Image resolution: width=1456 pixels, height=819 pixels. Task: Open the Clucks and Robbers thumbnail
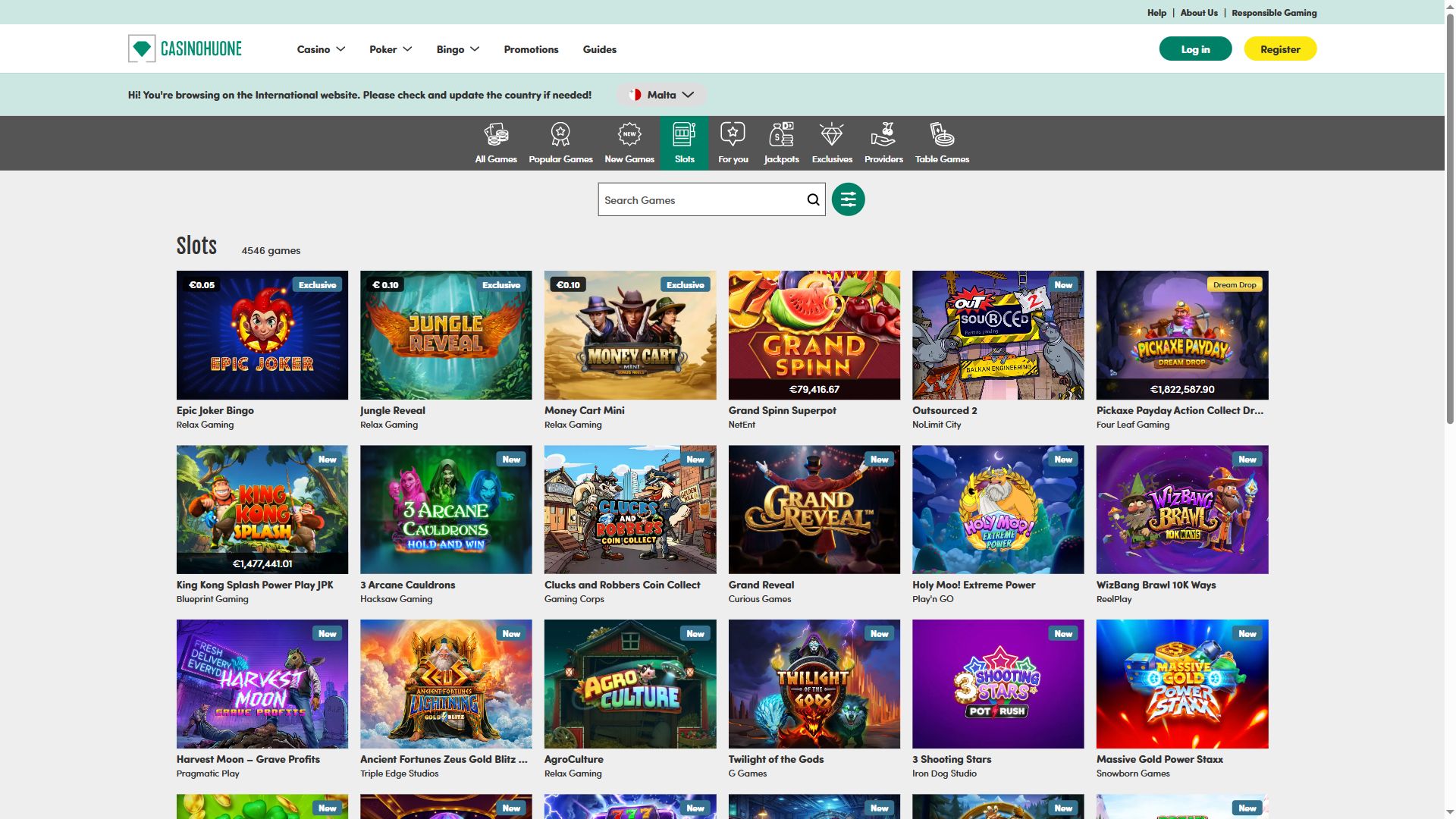[x=630, y=510]
